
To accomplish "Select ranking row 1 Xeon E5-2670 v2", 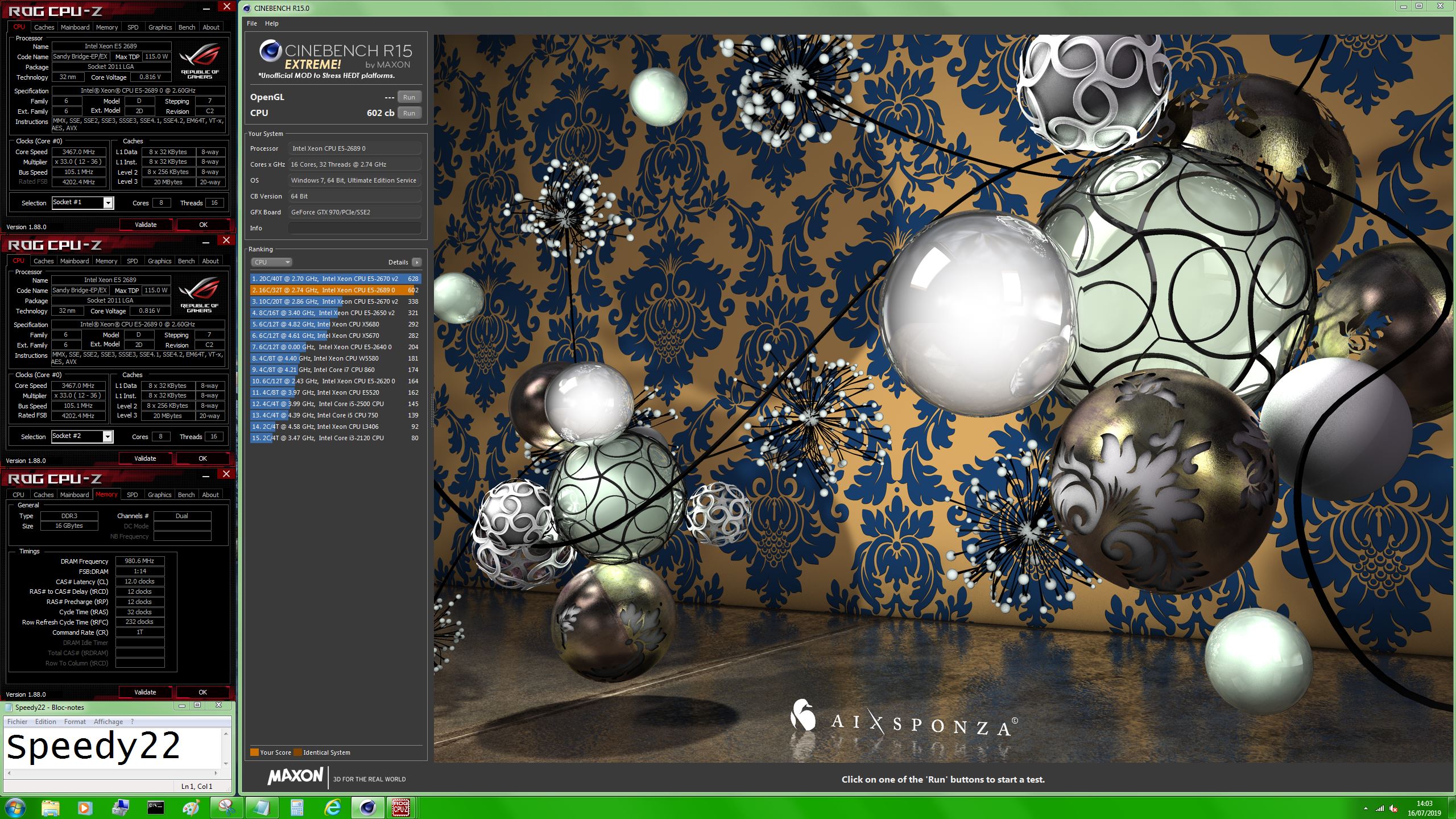I will point(336,279).
